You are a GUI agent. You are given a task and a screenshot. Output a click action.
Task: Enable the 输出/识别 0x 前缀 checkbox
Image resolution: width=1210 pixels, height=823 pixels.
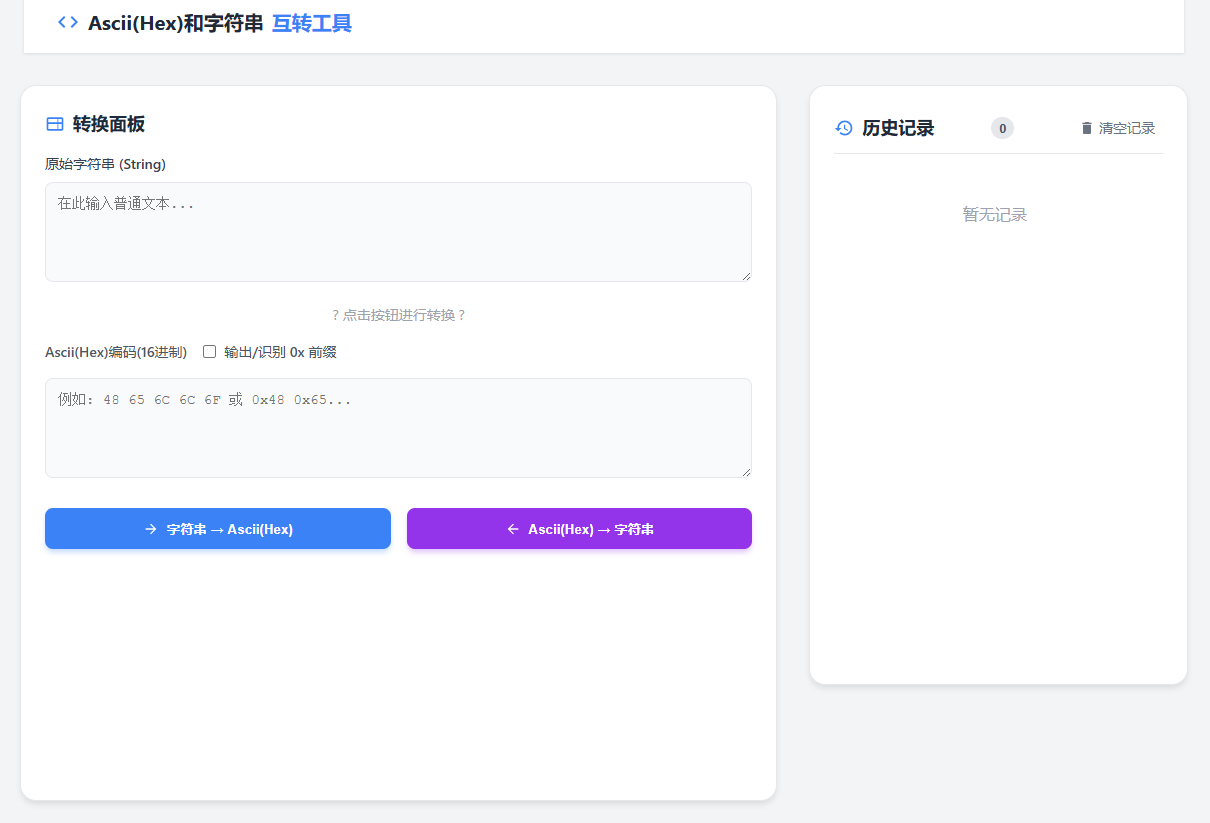tap(210, 352)
